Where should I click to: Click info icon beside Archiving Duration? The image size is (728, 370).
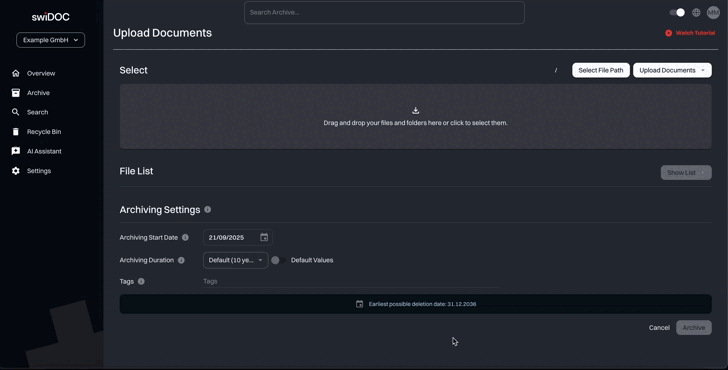click(181, 260)
